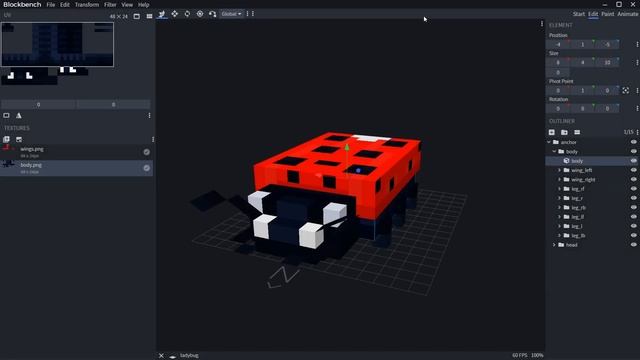
Task: Click the Add Cube icon in the Outliner
Action: (x=552, y=132)
